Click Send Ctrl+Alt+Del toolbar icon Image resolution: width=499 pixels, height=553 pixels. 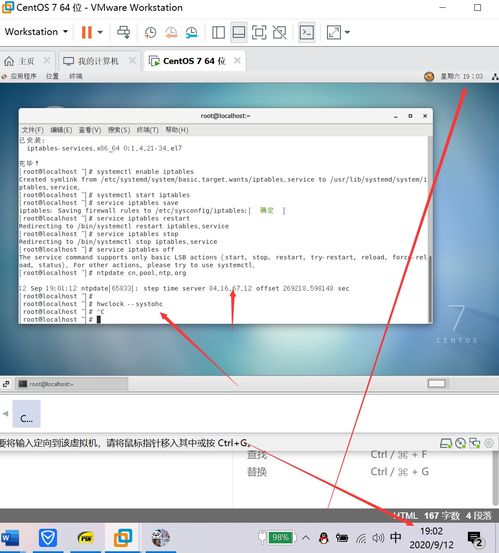tap(123, 32)
